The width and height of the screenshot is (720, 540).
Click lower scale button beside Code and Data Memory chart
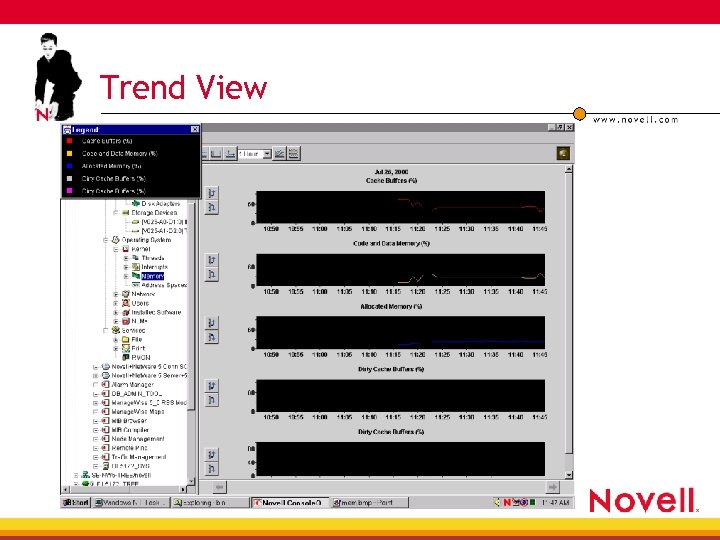point(211,274)
